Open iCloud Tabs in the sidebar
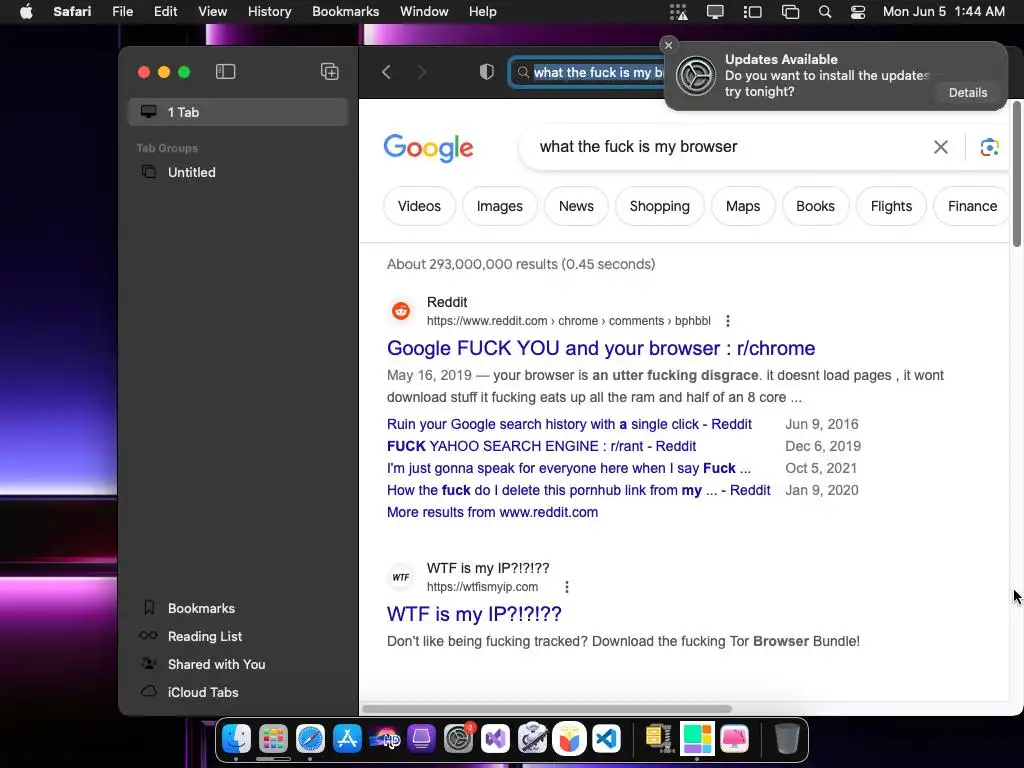 pyautogui.click(x=202, y=693)
